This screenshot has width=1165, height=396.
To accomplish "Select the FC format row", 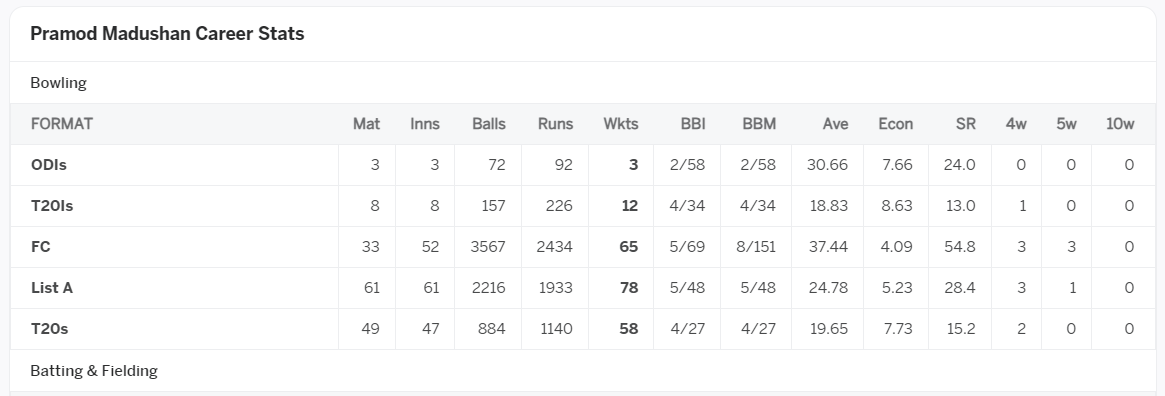I will (x=582, y=247).
